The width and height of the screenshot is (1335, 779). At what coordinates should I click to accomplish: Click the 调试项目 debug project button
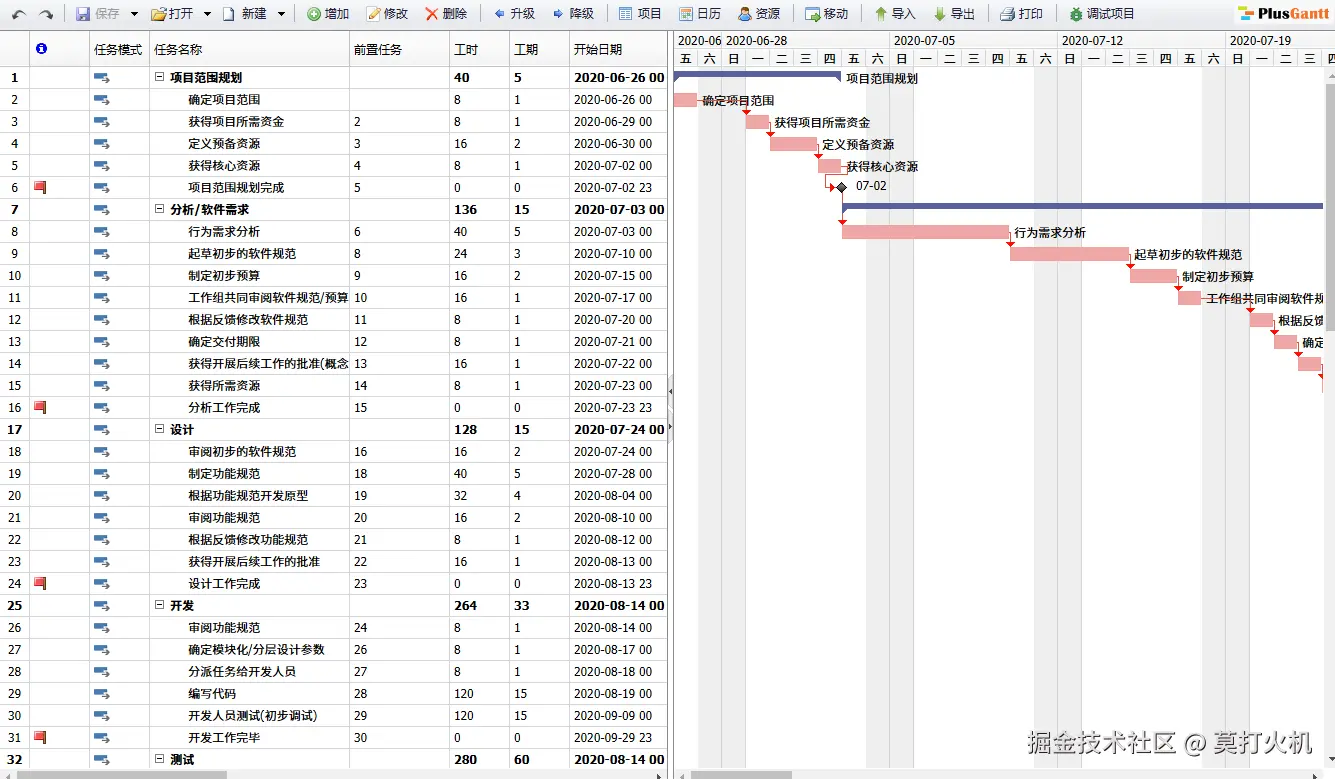click(1102, 14)
